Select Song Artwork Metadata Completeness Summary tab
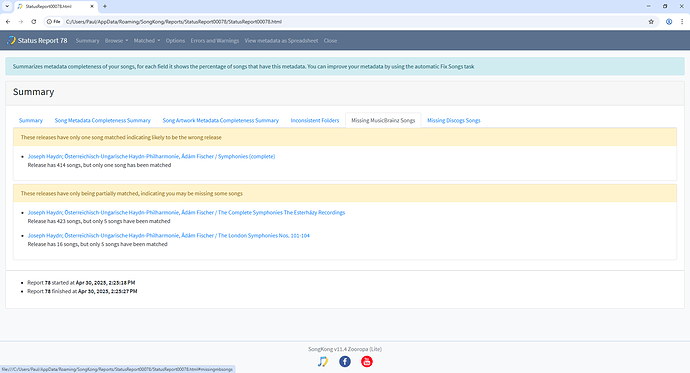The height and width of the screenshot is (373, 690). pyautogui.click(x=220, y=120)
